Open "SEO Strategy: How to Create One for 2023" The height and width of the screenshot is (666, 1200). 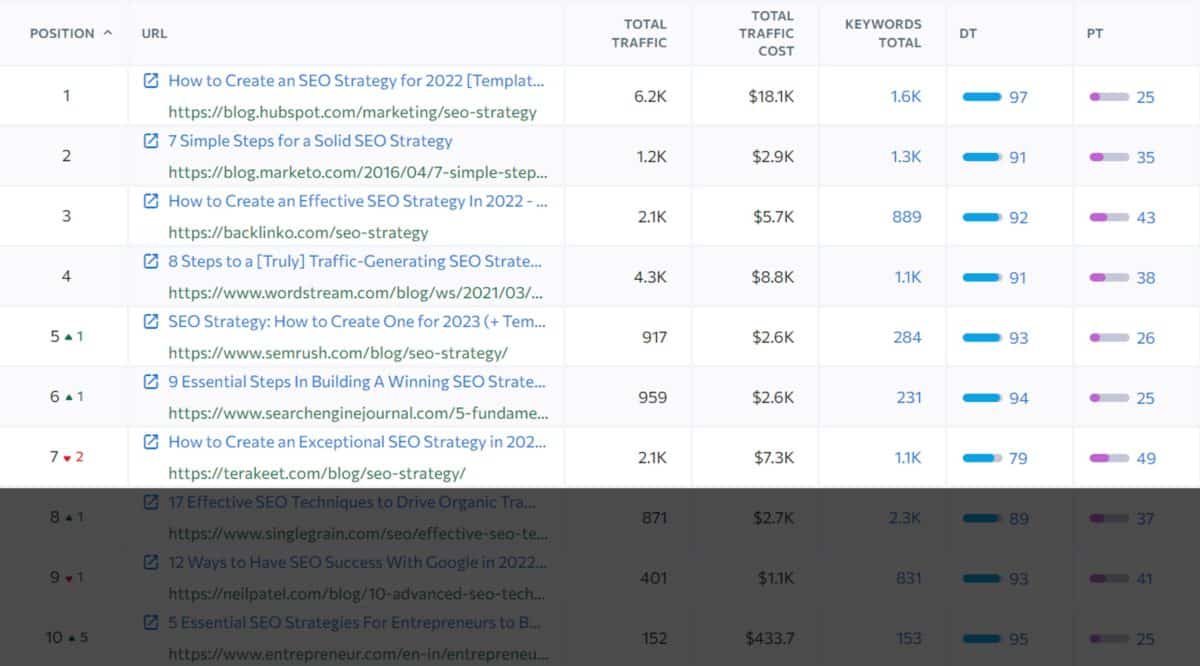click(x=353, y=321)
